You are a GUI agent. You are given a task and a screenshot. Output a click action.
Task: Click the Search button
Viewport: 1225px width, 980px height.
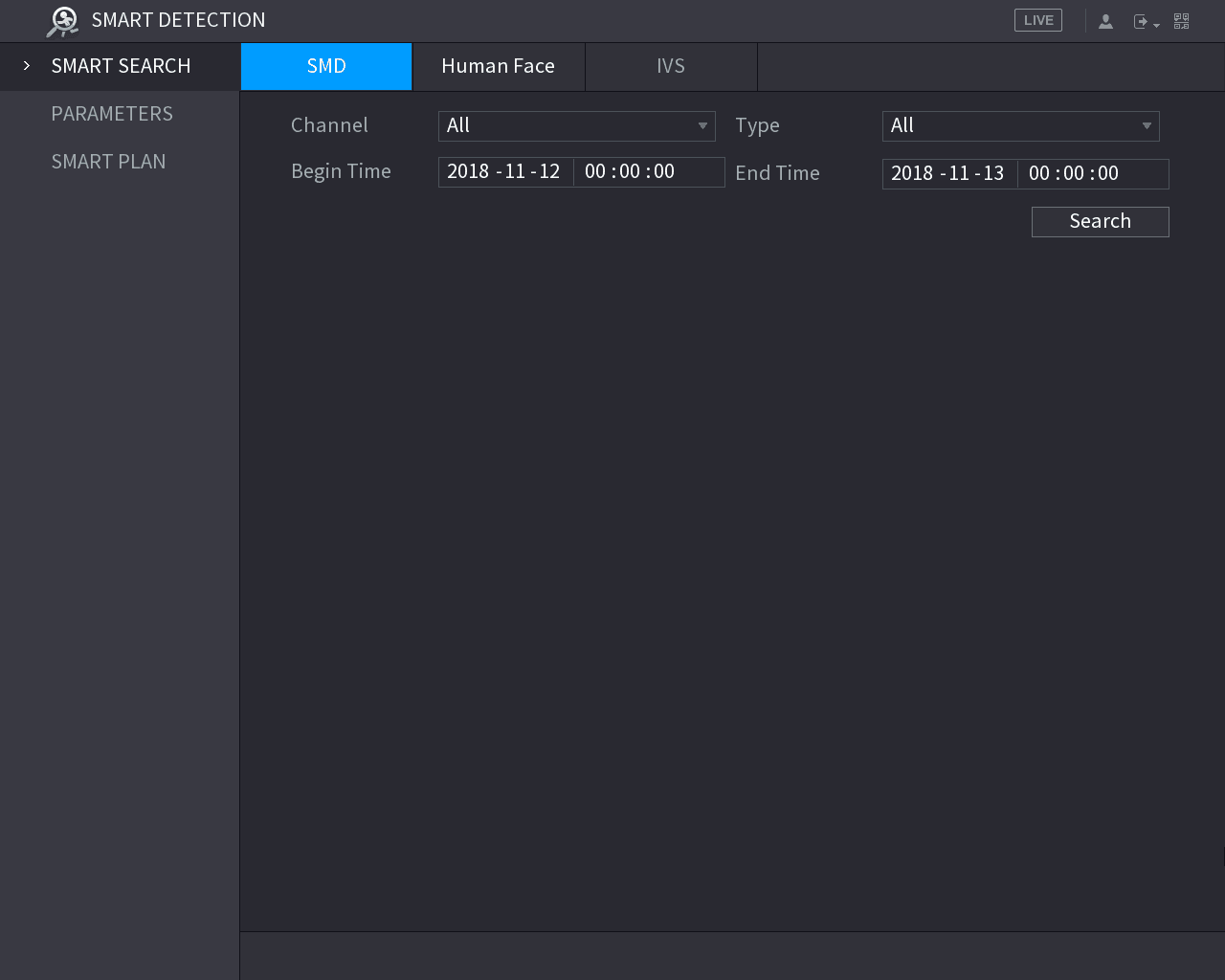tap(1101, 221)
